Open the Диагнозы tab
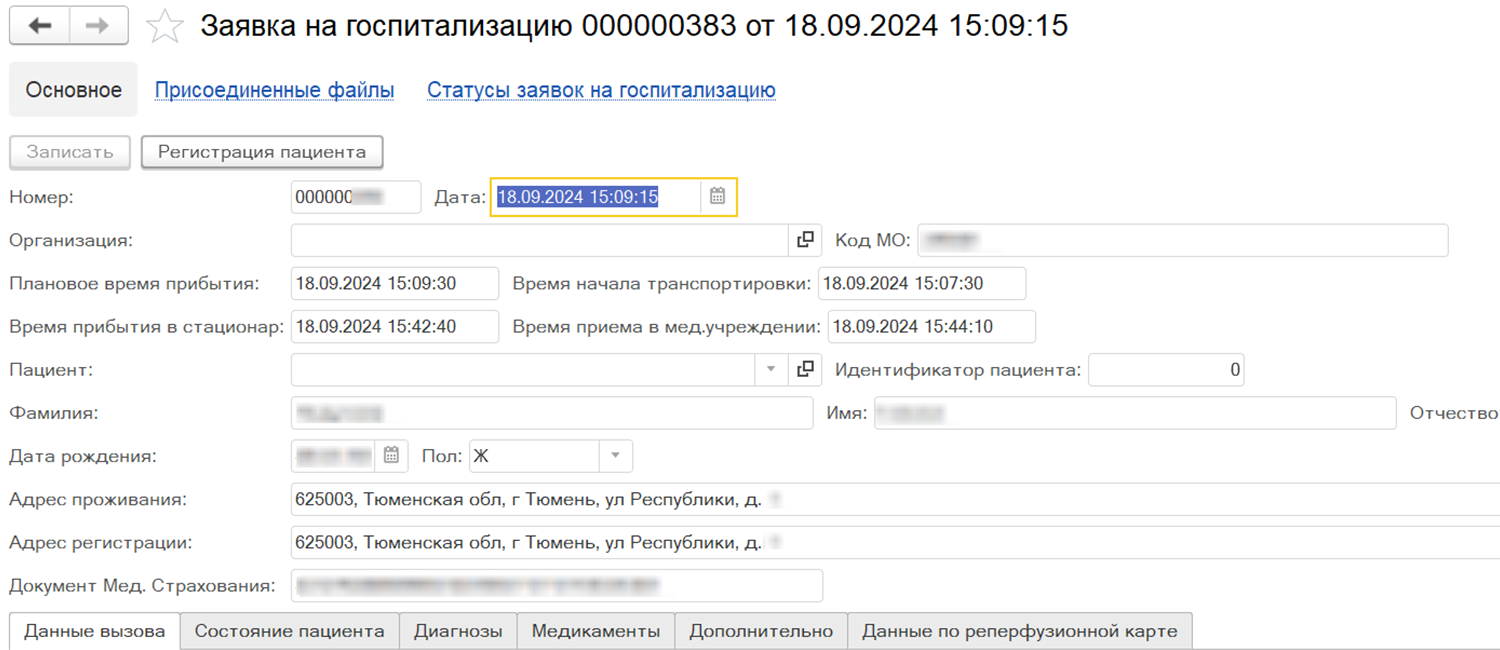The image size is (1500, 650). click(x=458, y=631)
